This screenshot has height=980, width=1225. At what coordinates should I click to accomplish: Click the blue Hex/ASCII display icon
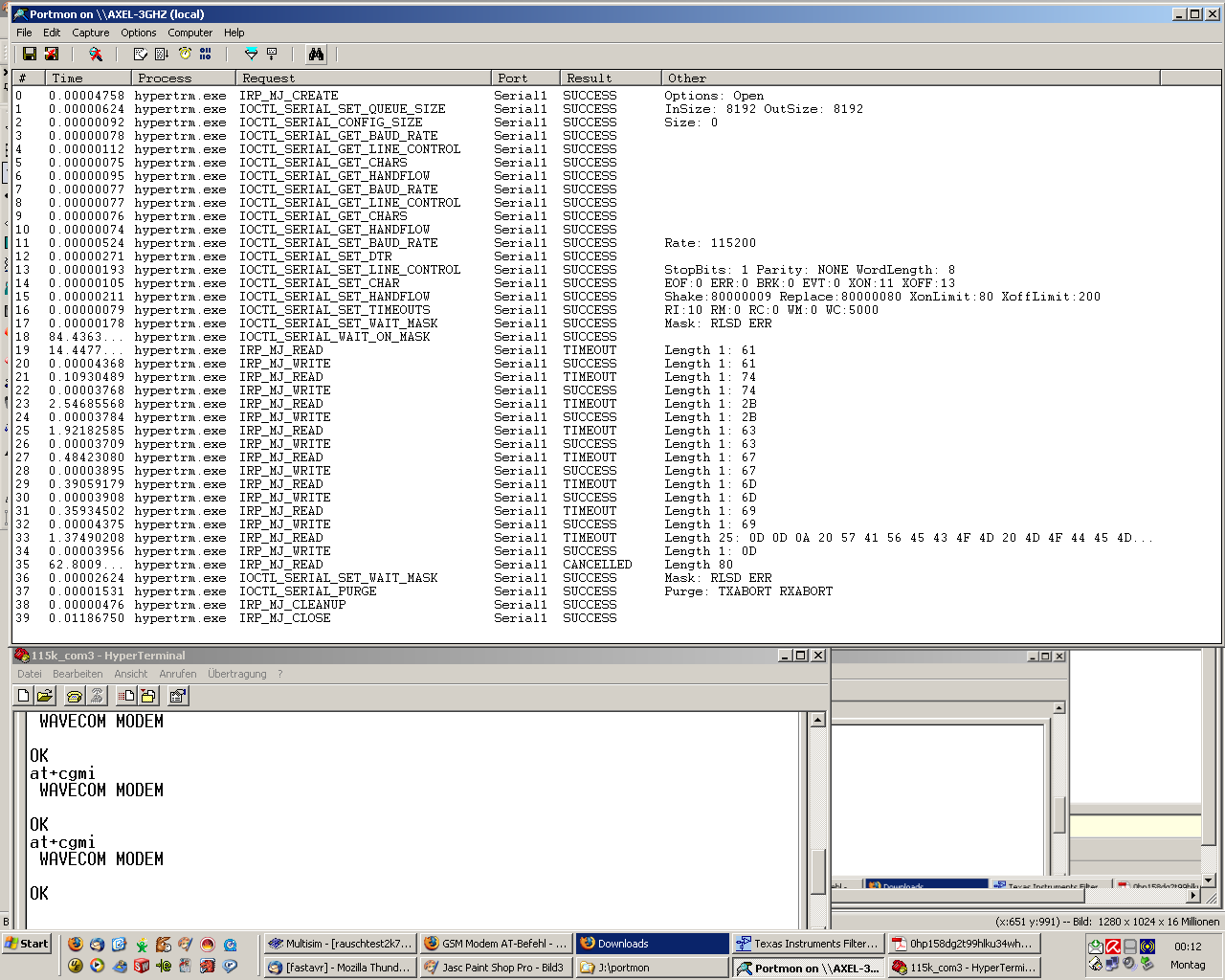[x=206, y=55]
